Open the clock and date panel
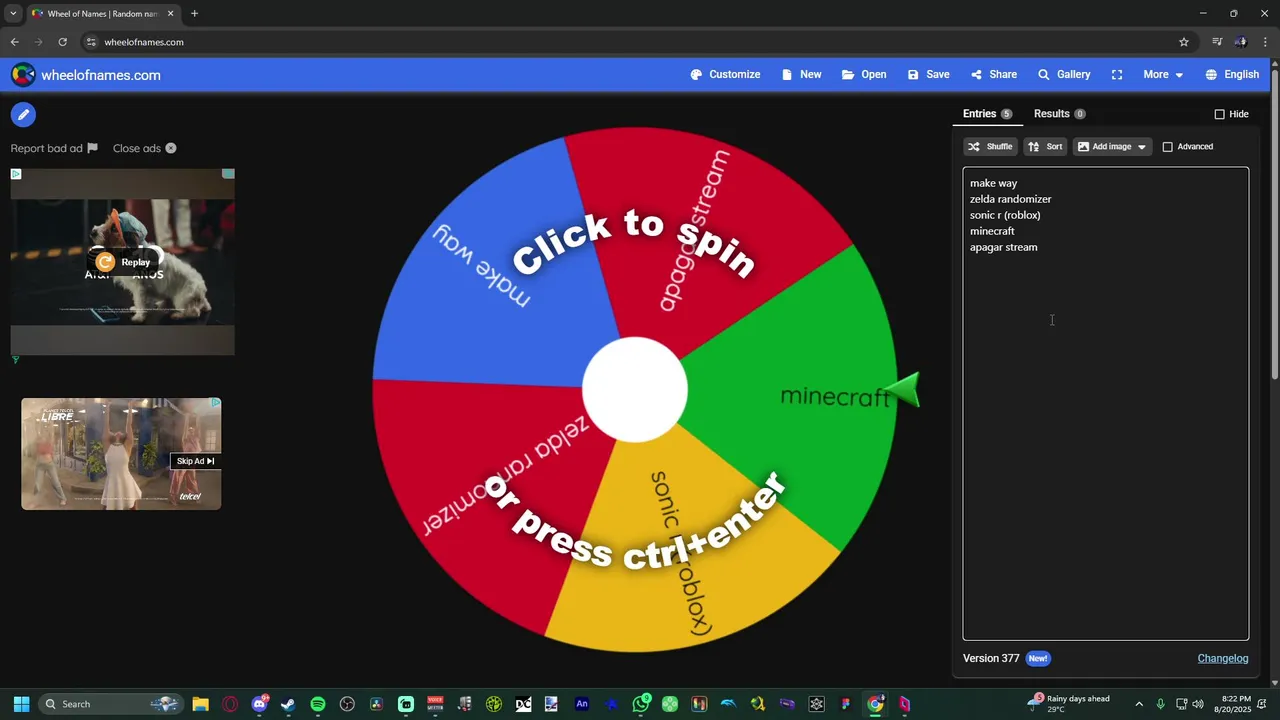The image size is (1280, 720). (x=1236, y=704)
